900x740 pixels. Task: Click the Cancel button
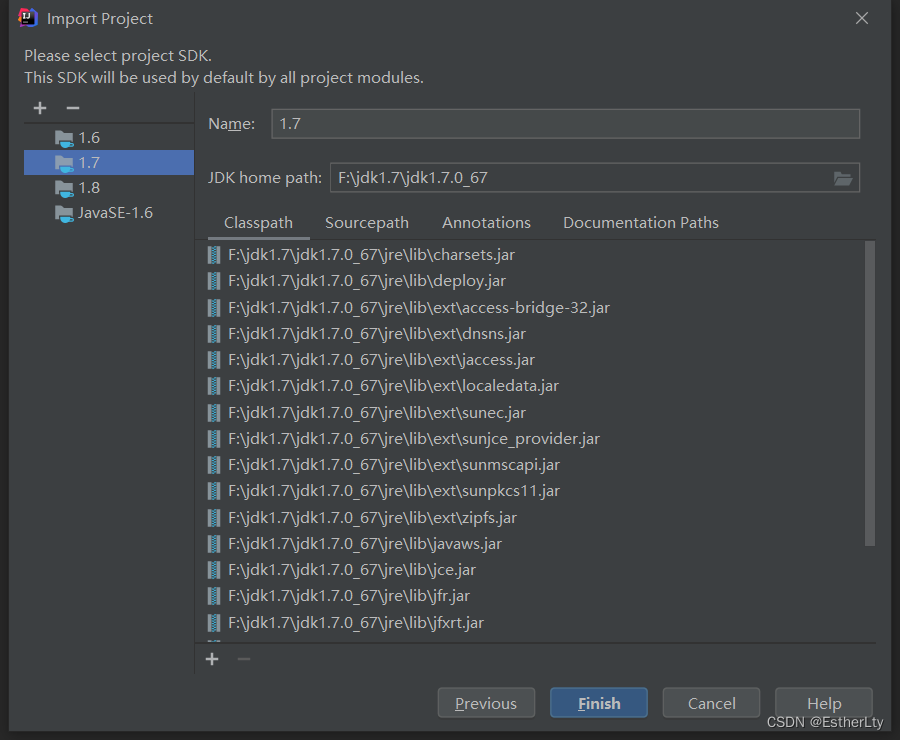(711, 703)
